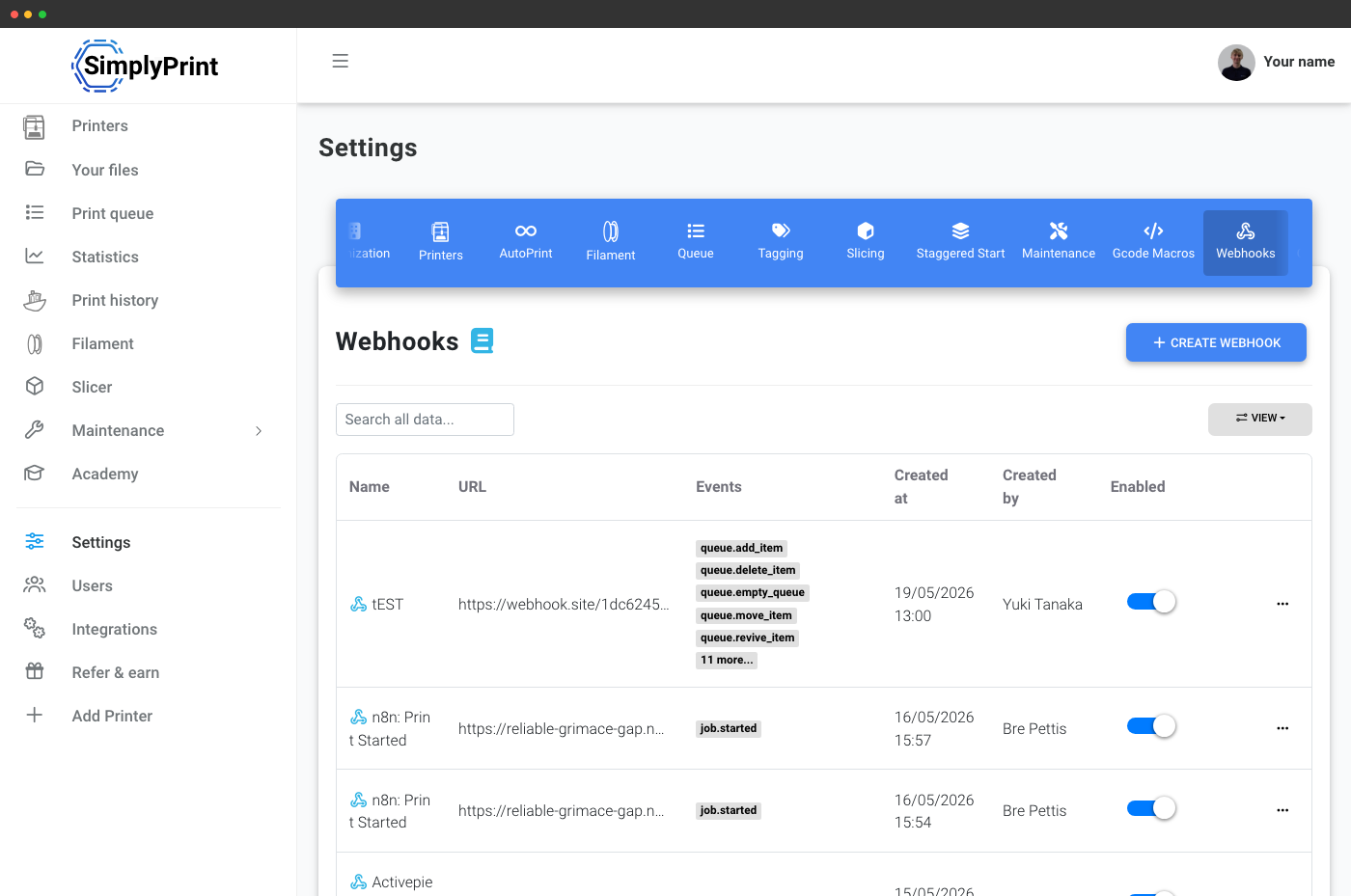1351x896 pixels.
Task: Open the Filament settings tab
Action: [611, 242]
